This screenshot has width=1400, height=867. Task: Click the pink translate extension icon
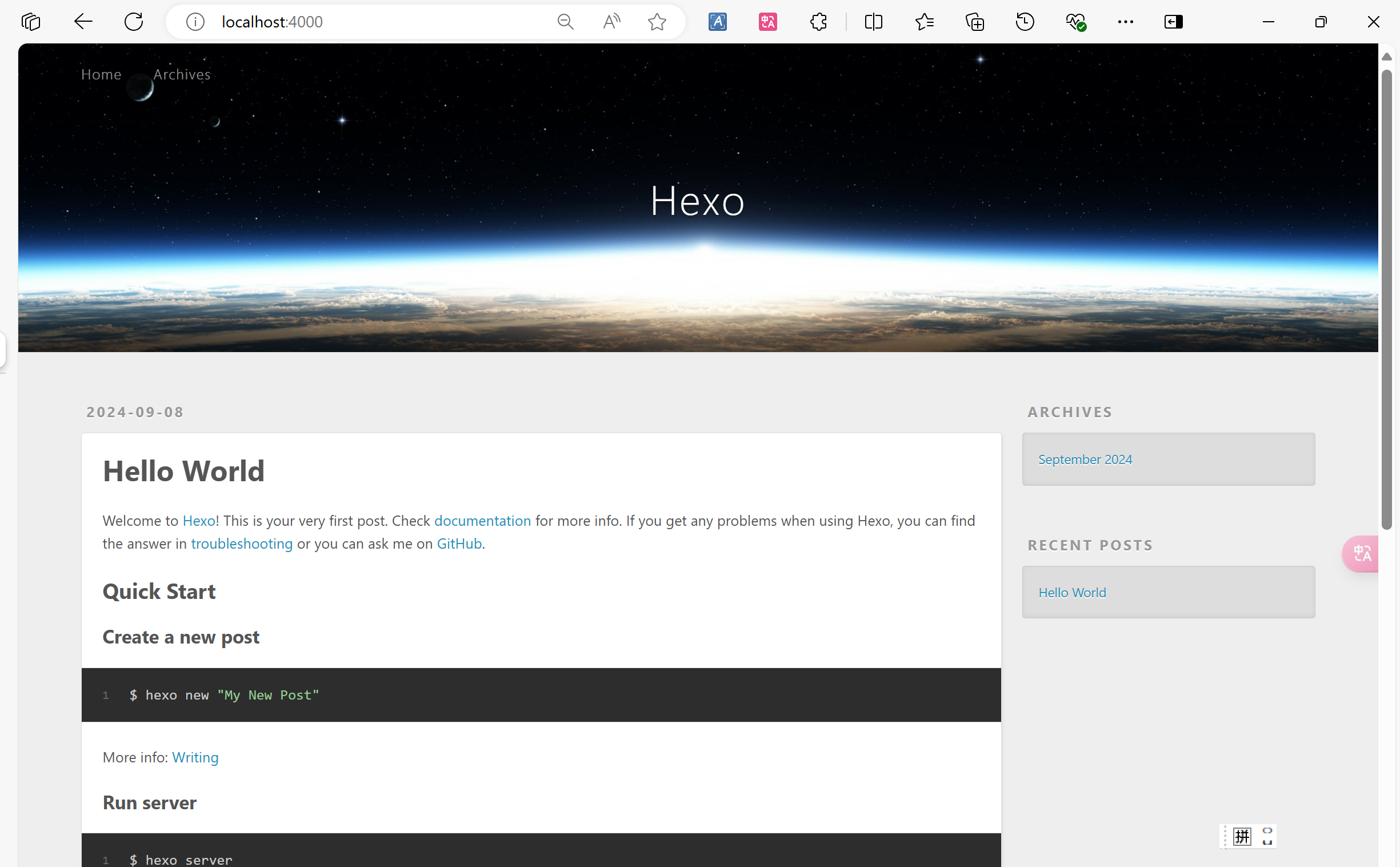(x=767, y=22)
